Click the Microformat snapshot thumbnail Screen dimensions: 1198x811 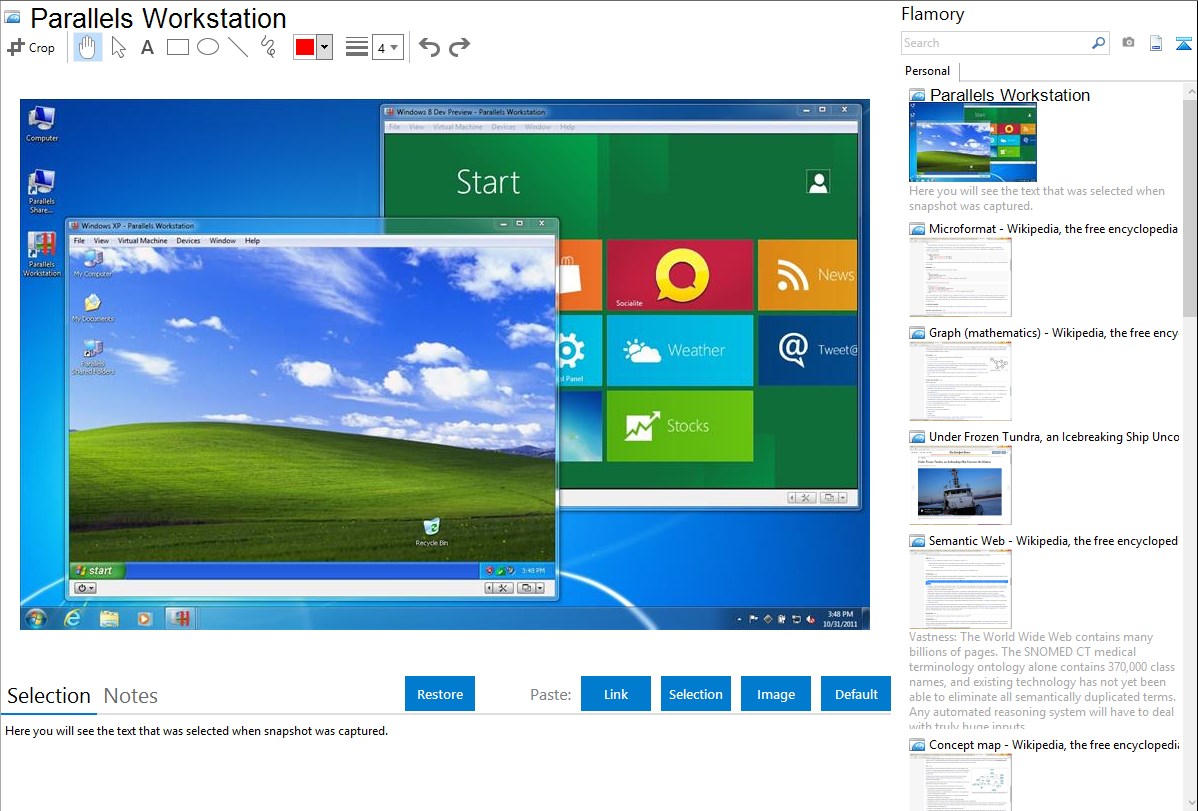[x=960, y=277]
